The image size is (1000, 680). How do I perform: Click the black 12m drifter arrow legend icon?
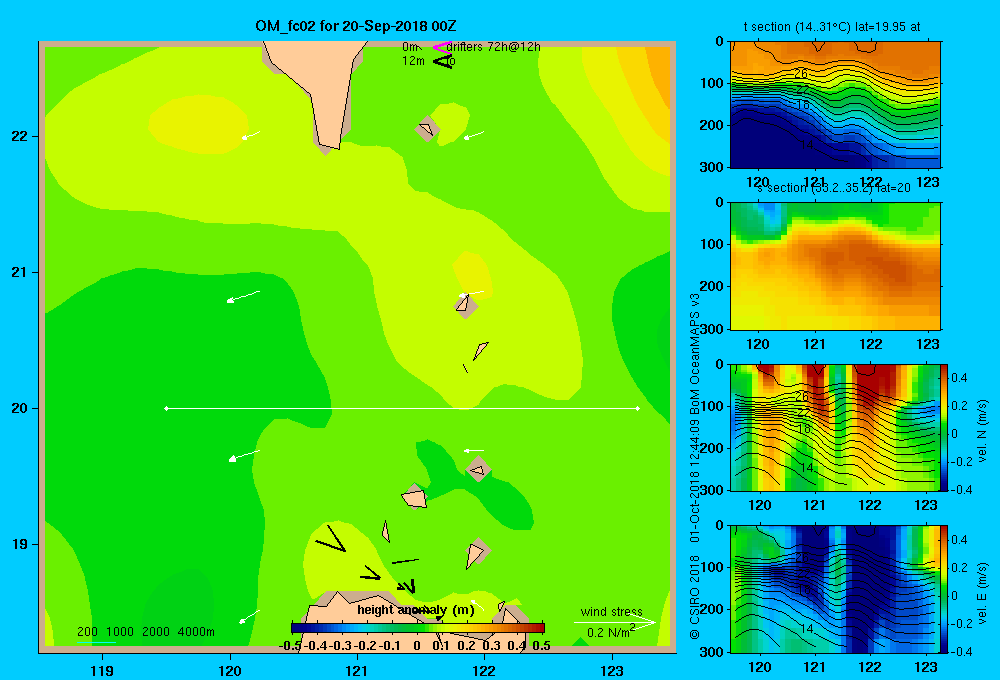coord(443,62)
